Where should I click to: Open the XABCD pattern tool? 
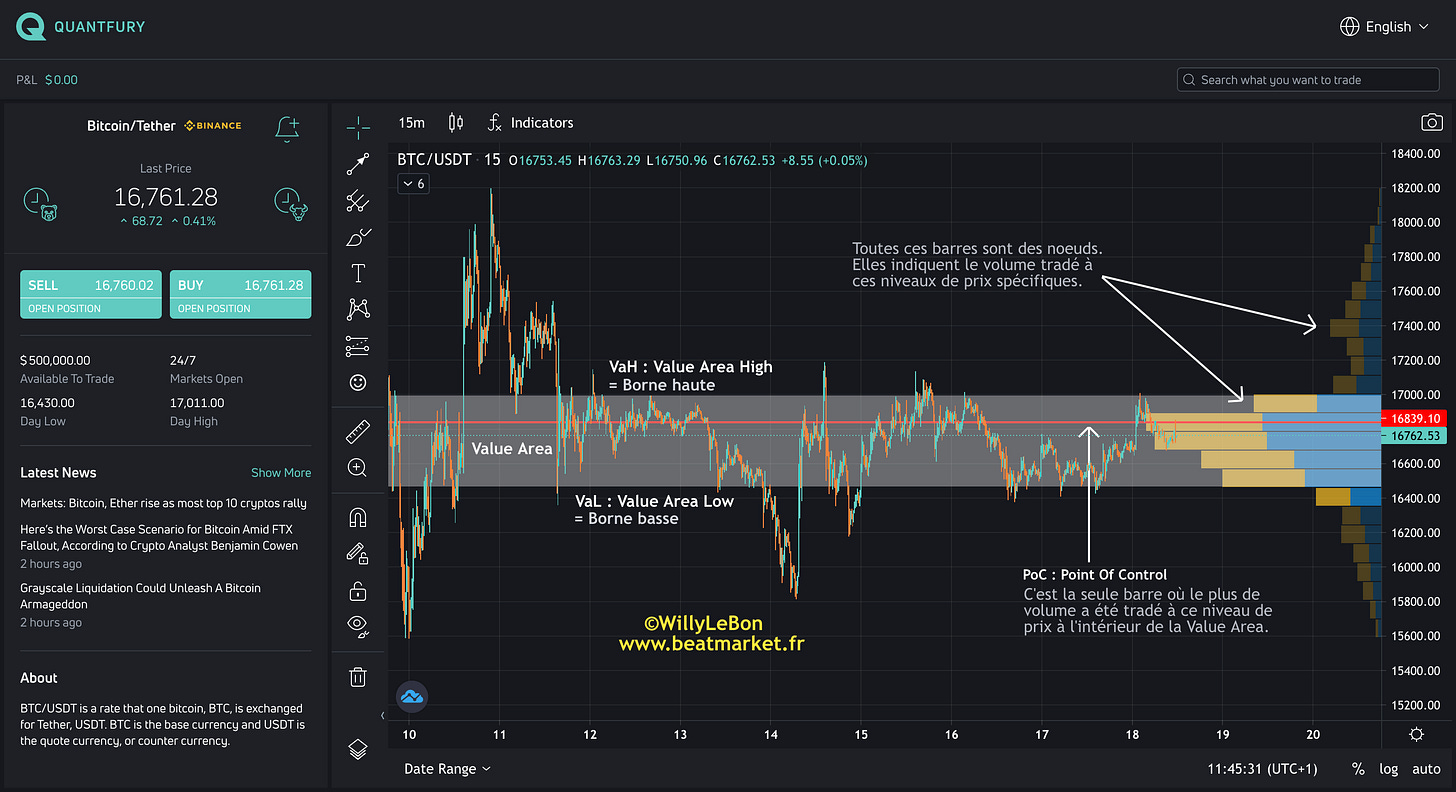(358, 309)
